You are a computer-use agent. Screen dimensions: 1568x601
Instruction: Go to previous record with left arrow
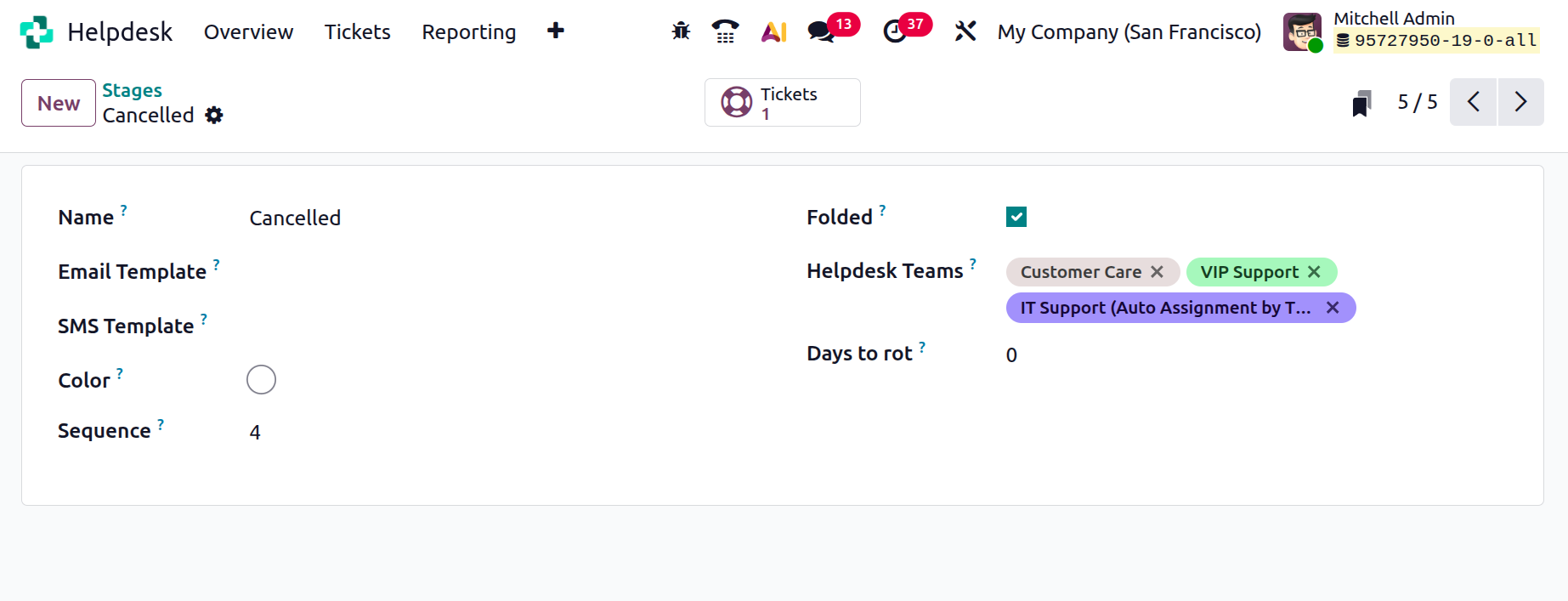(x=1473, y=101)
